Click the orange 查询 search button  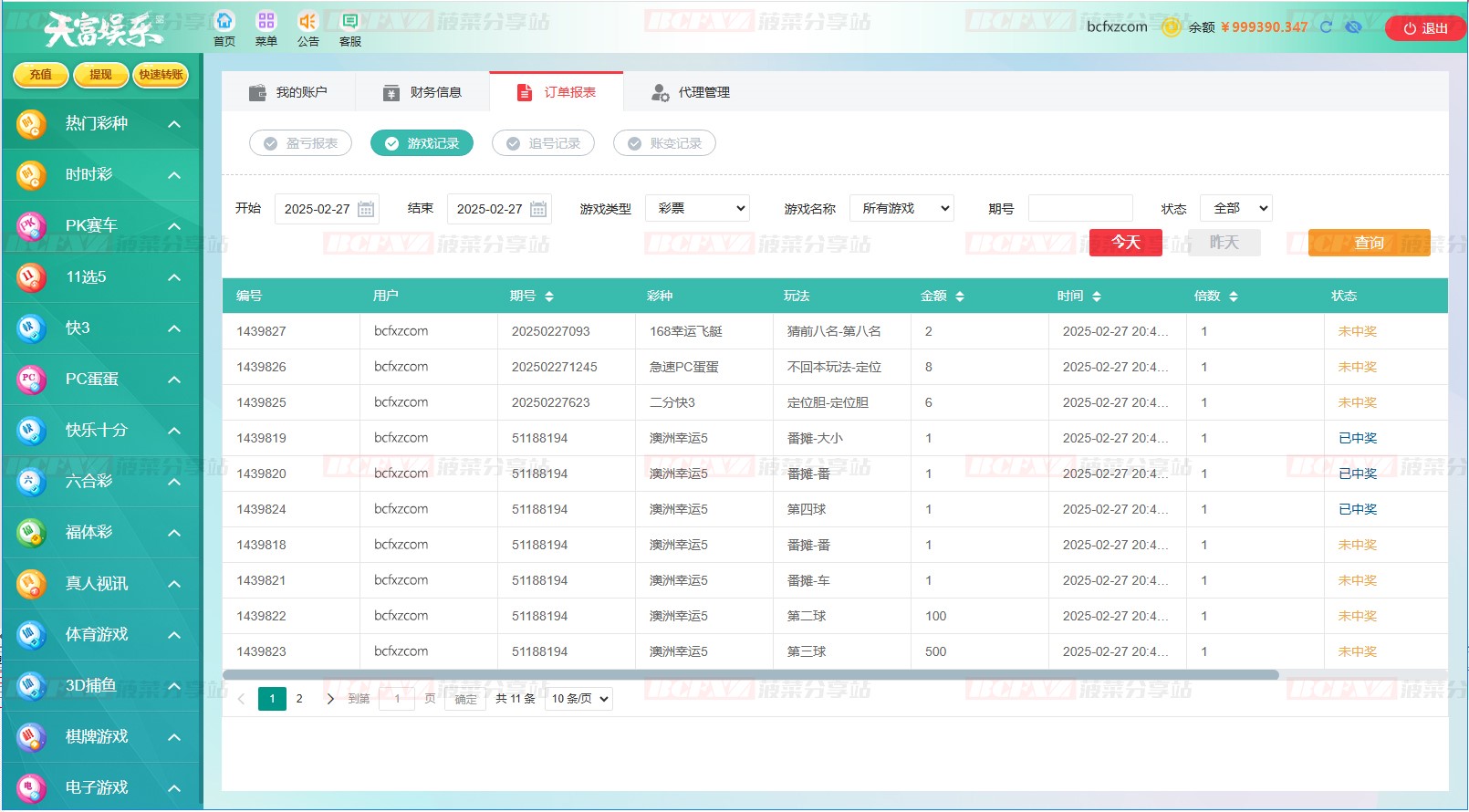(1369, 243)
